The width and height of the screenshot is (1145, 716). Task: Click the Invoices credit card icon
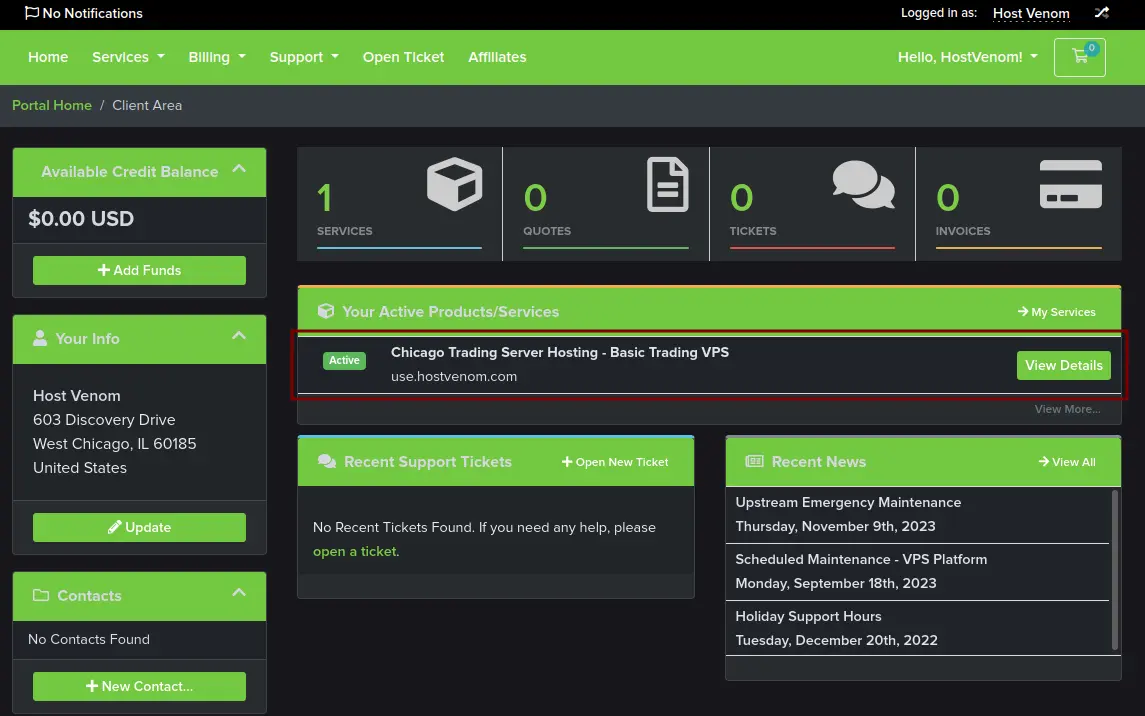point(1070,184)
